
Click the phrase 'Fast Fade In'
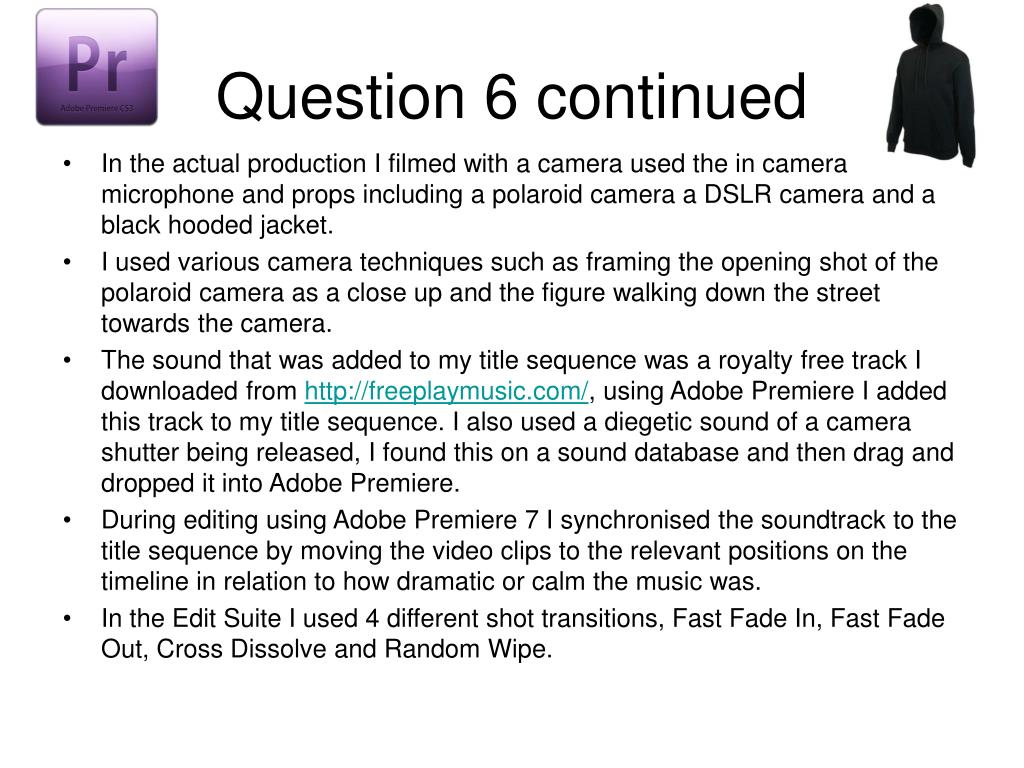(x=744, y=618)
